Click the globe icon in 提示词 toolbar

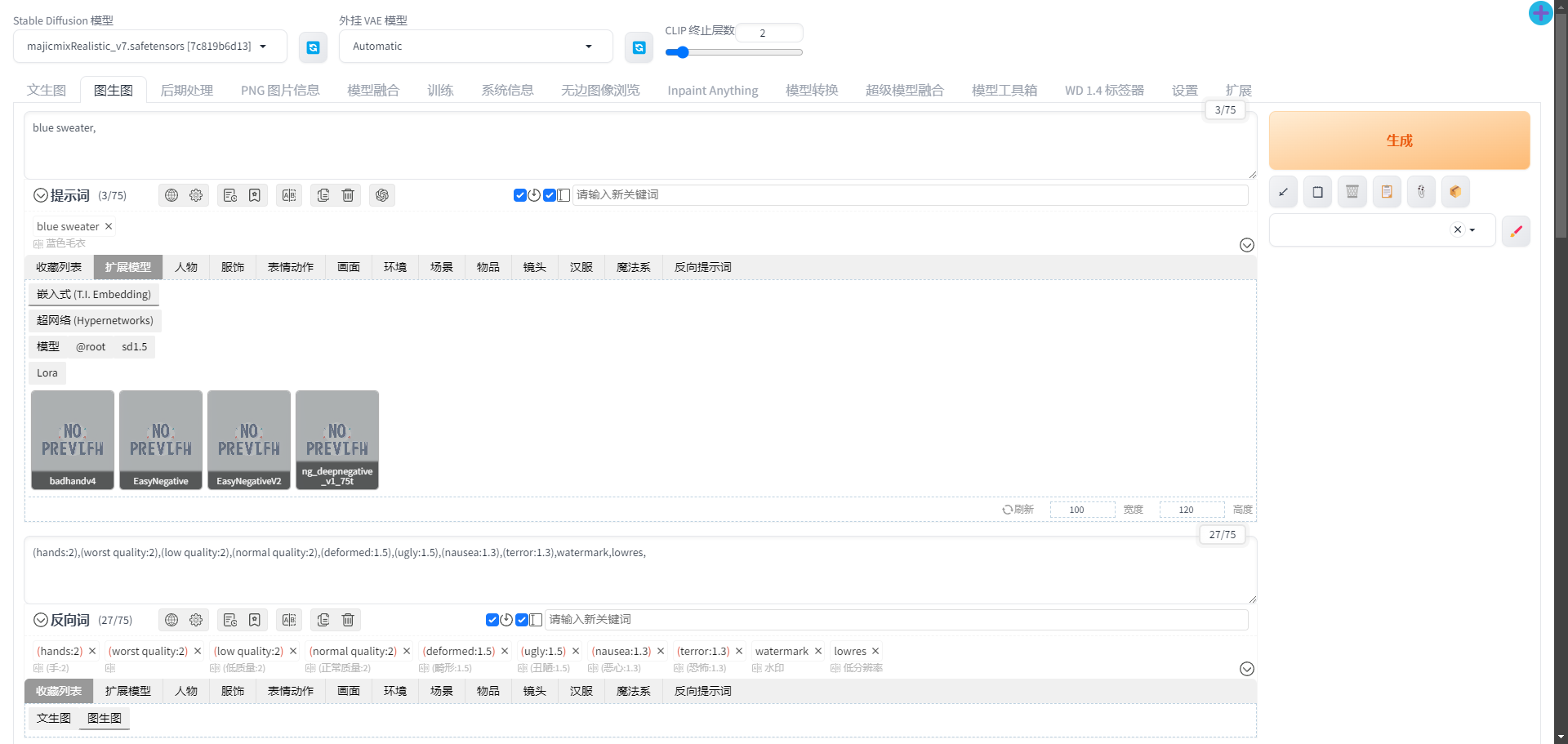tap(171, 195)
